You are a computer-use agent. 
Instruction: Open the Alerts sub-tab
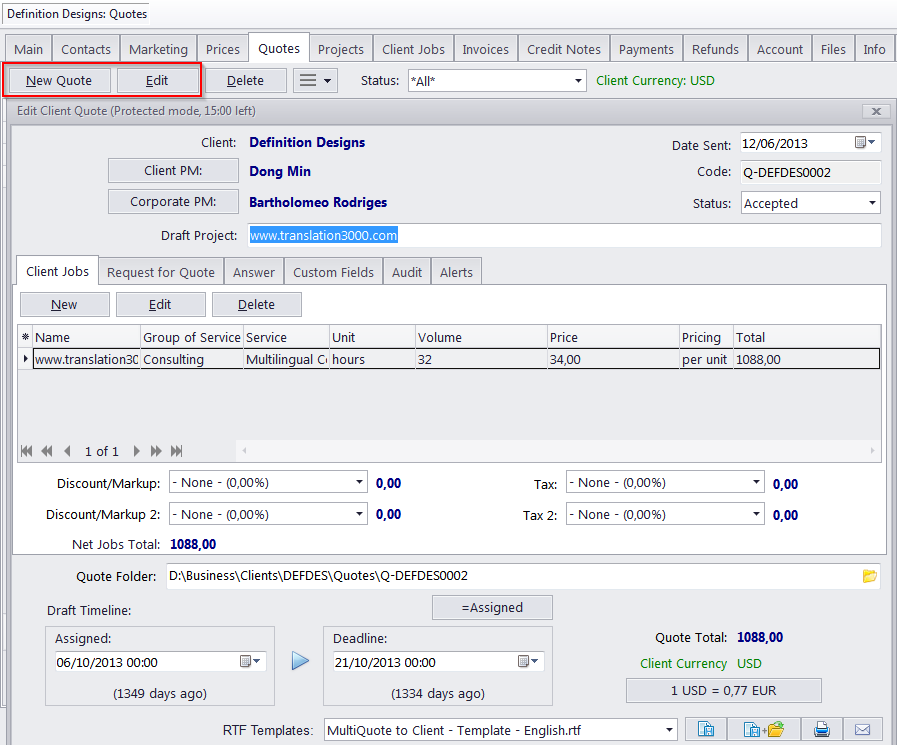pos(457,272)
